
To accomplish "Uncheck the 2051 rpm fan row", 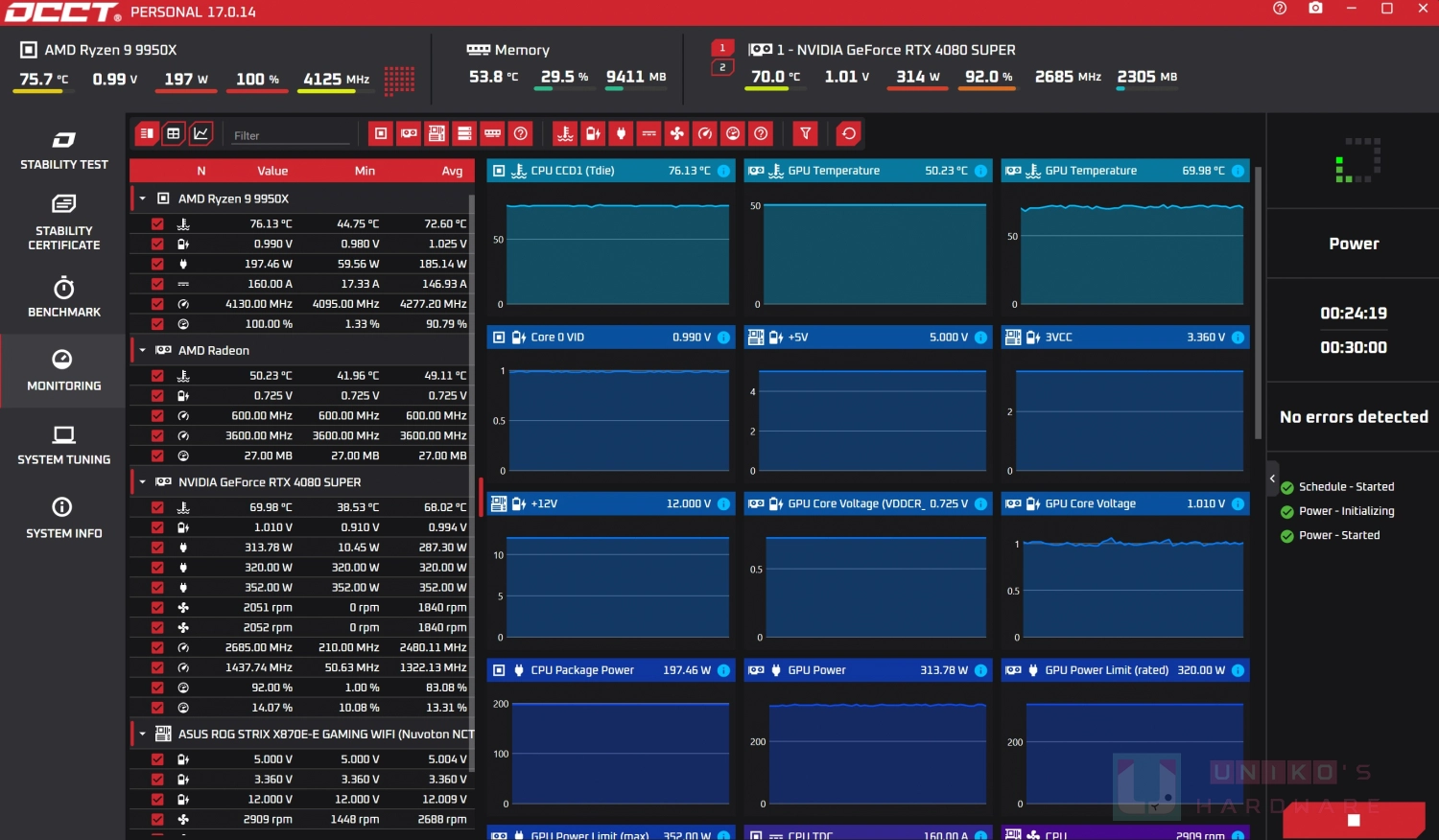I will [157, 608].
